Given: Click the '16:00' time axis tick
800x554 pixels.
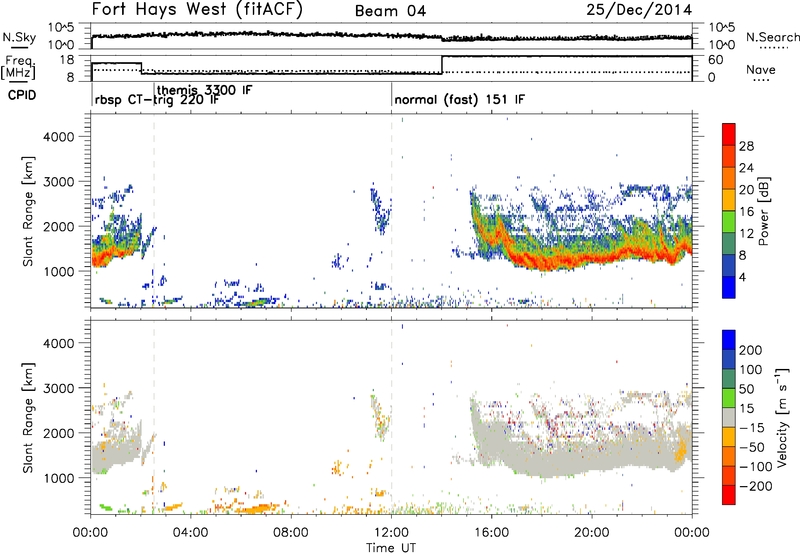Looking at the screenshot, I should [x=491, y=533].
